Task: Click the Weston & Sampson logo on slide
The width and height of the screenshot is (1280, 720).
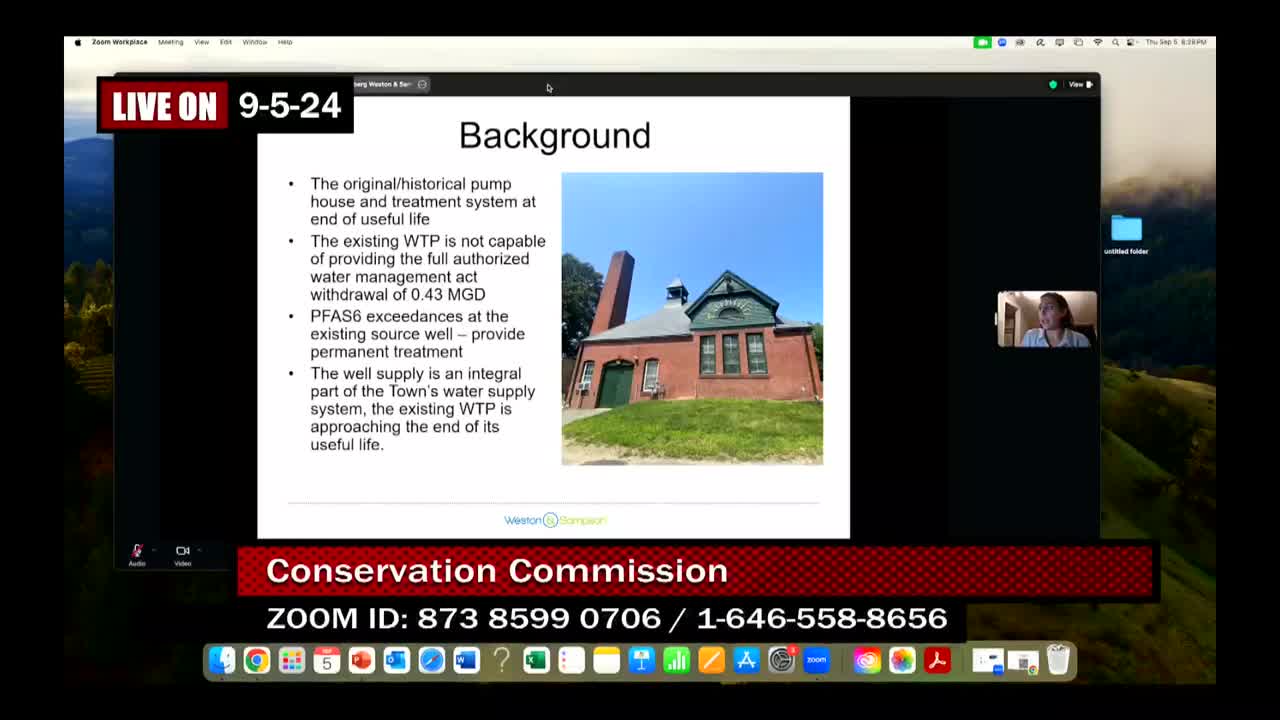Action: point(555,520)
